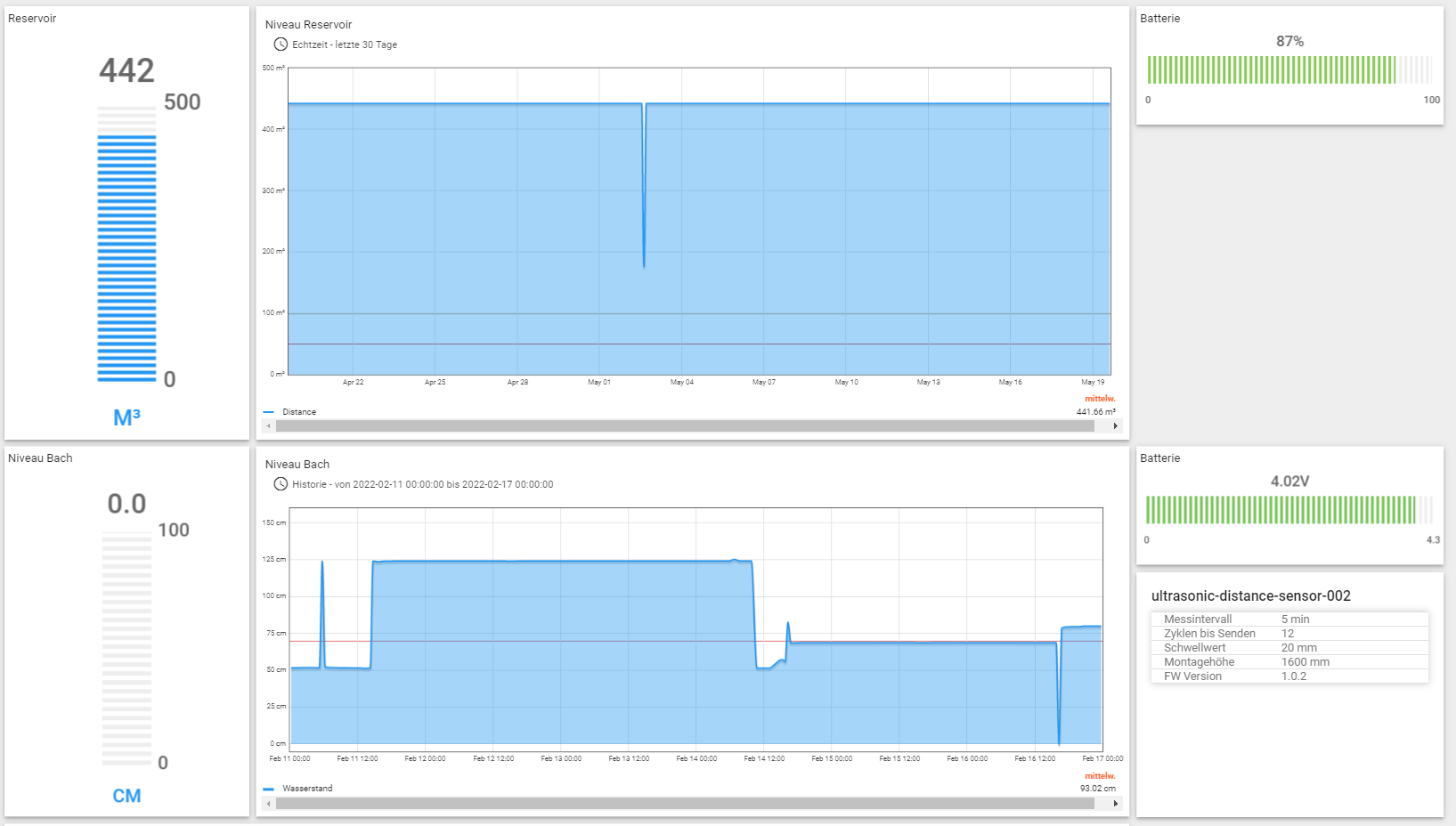
Task: Toggle the Wasserstand legend series
Action: 306,789
